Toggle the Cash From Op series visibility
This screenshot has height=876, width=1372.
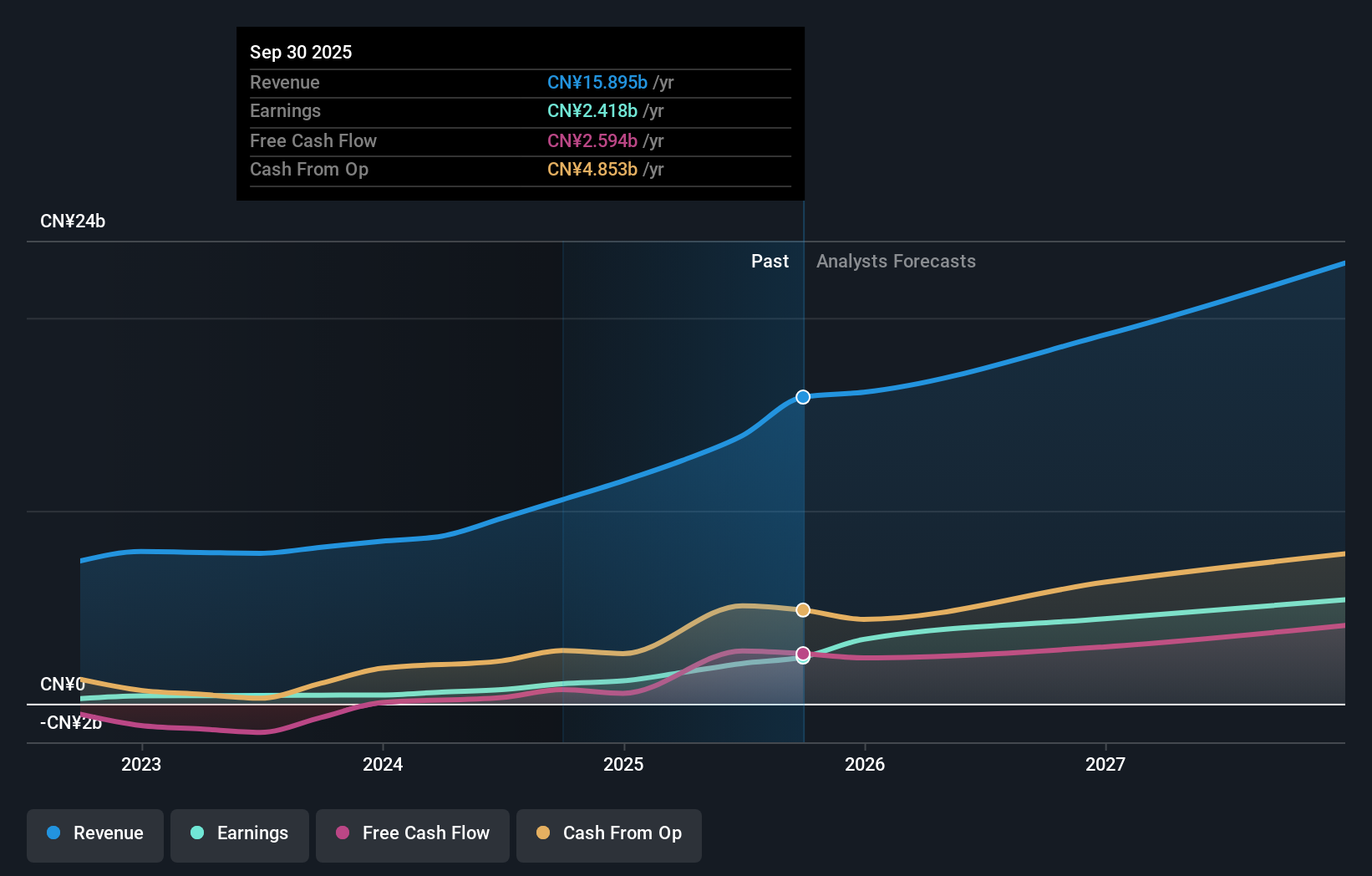(608, 833)
